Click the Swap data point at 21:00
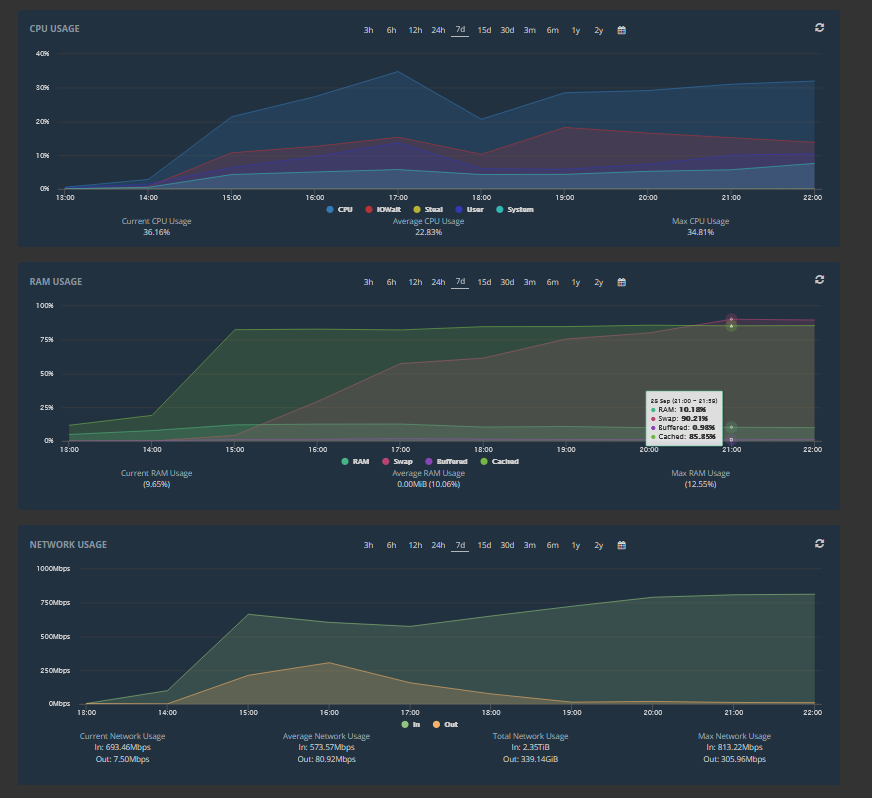The height and width of the screenshot is (798, 872). point(731,320)
